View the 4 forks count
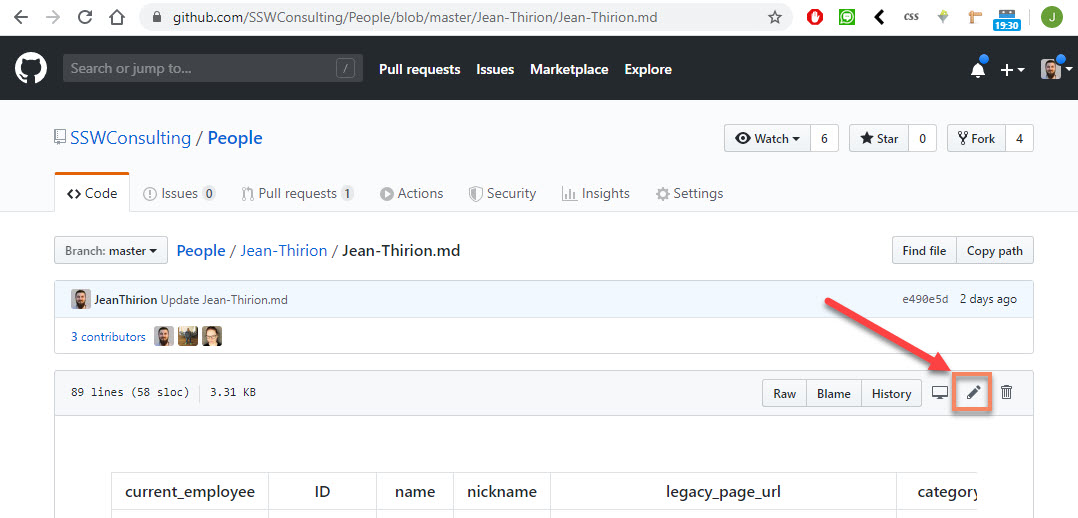 click(1019, 138)
